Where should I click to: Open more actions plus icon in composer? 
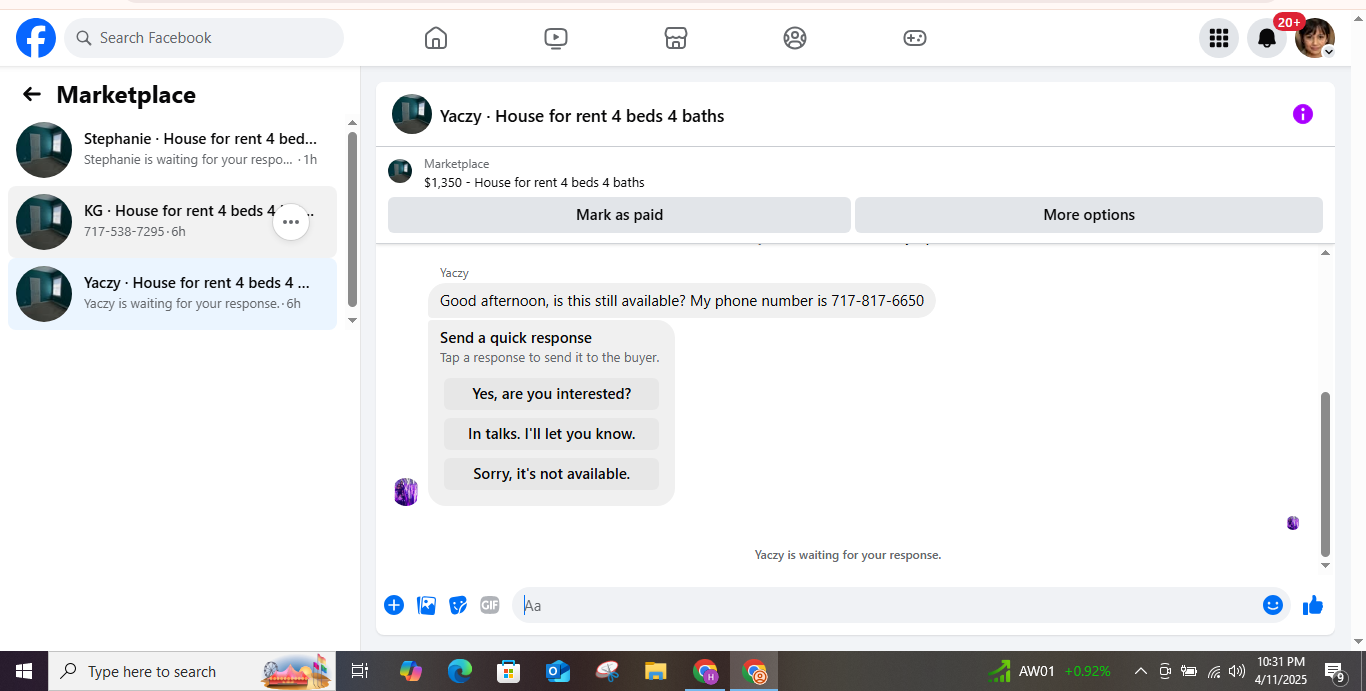coord(394,605)
